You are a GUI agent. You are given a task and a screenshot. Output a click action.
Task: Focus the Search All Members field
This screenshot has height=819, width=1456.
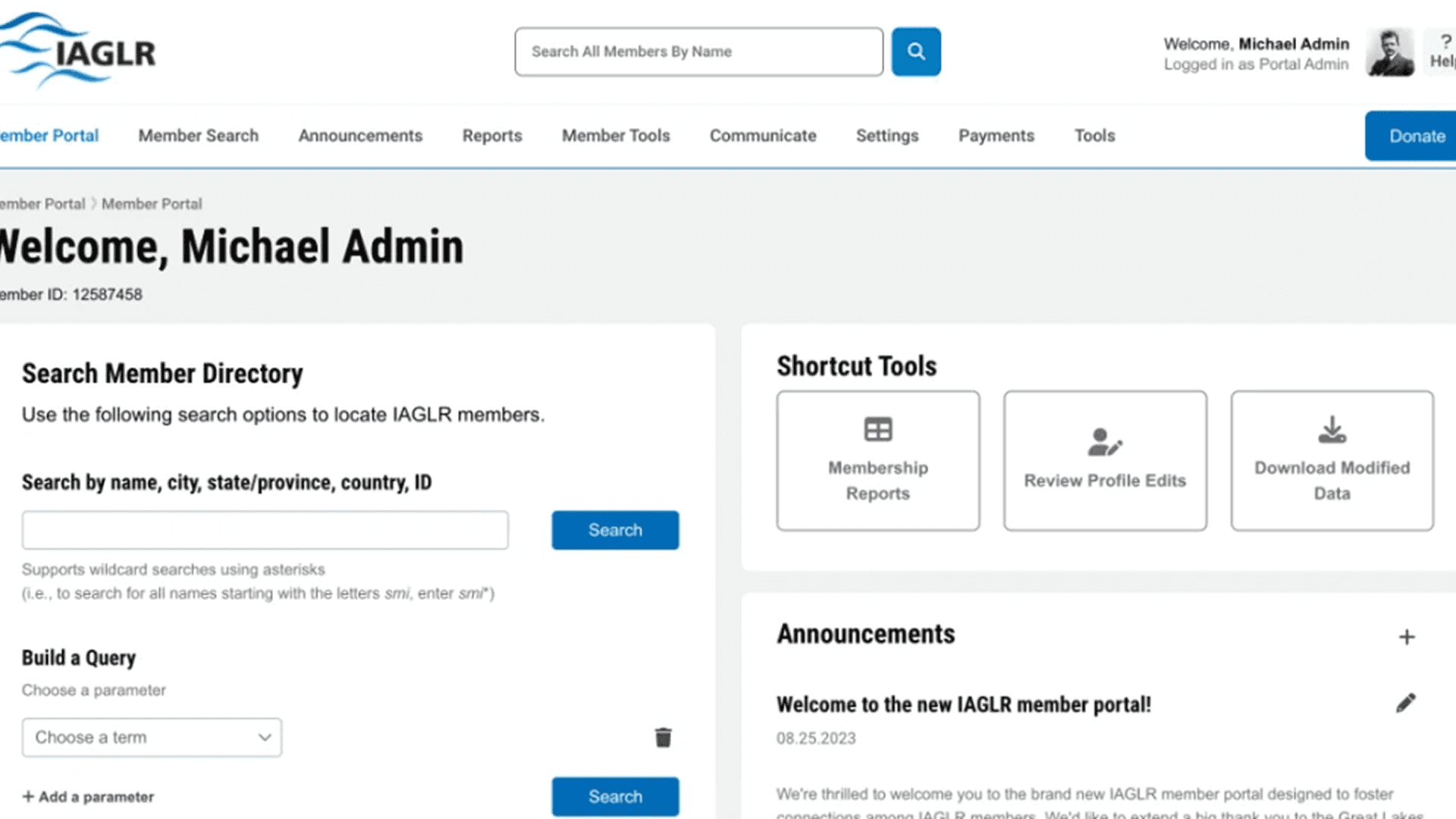pos(698,52)
